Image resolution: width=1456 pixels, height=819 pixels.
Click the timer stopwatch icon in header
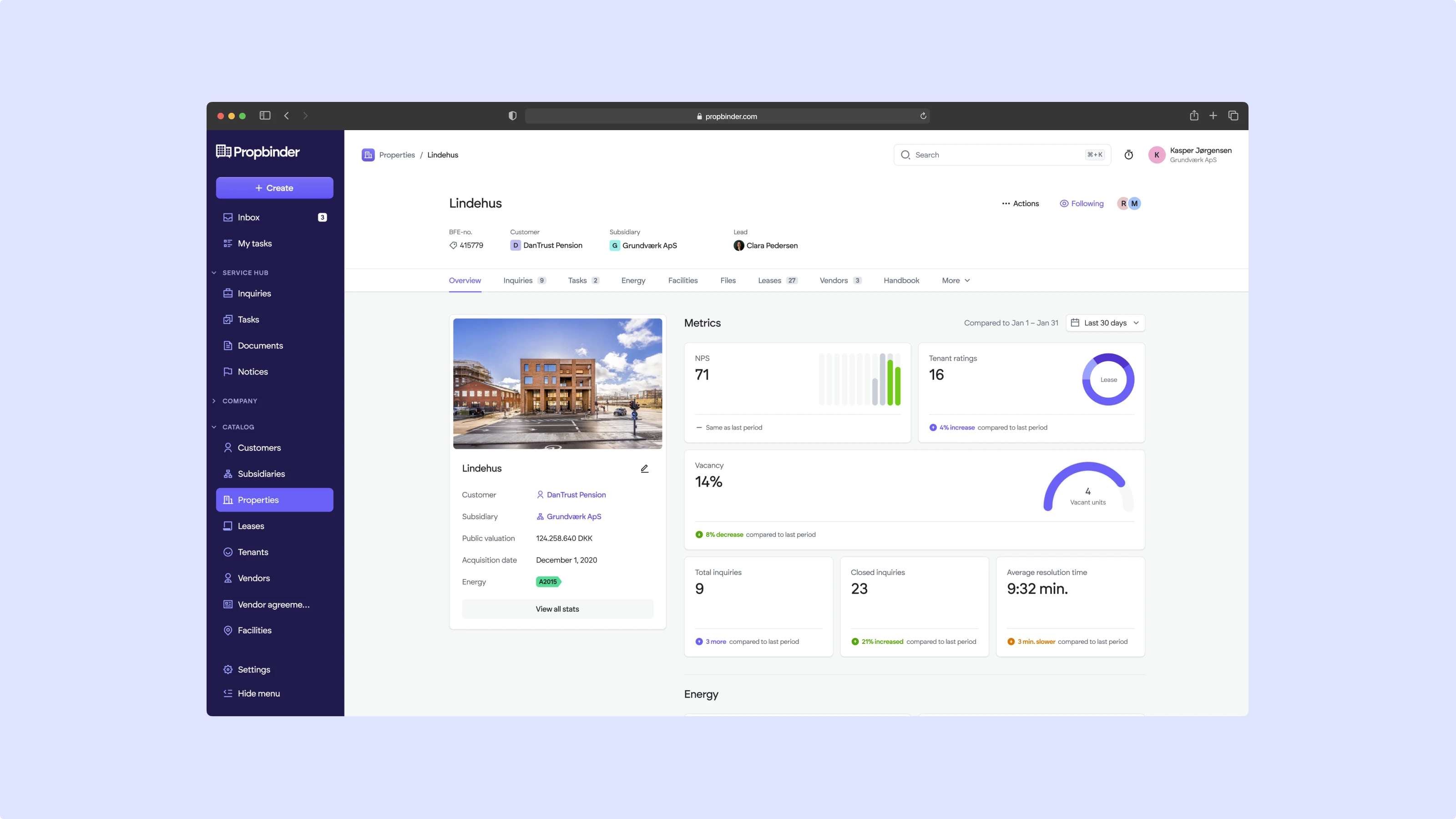[x=1128, y=155]
